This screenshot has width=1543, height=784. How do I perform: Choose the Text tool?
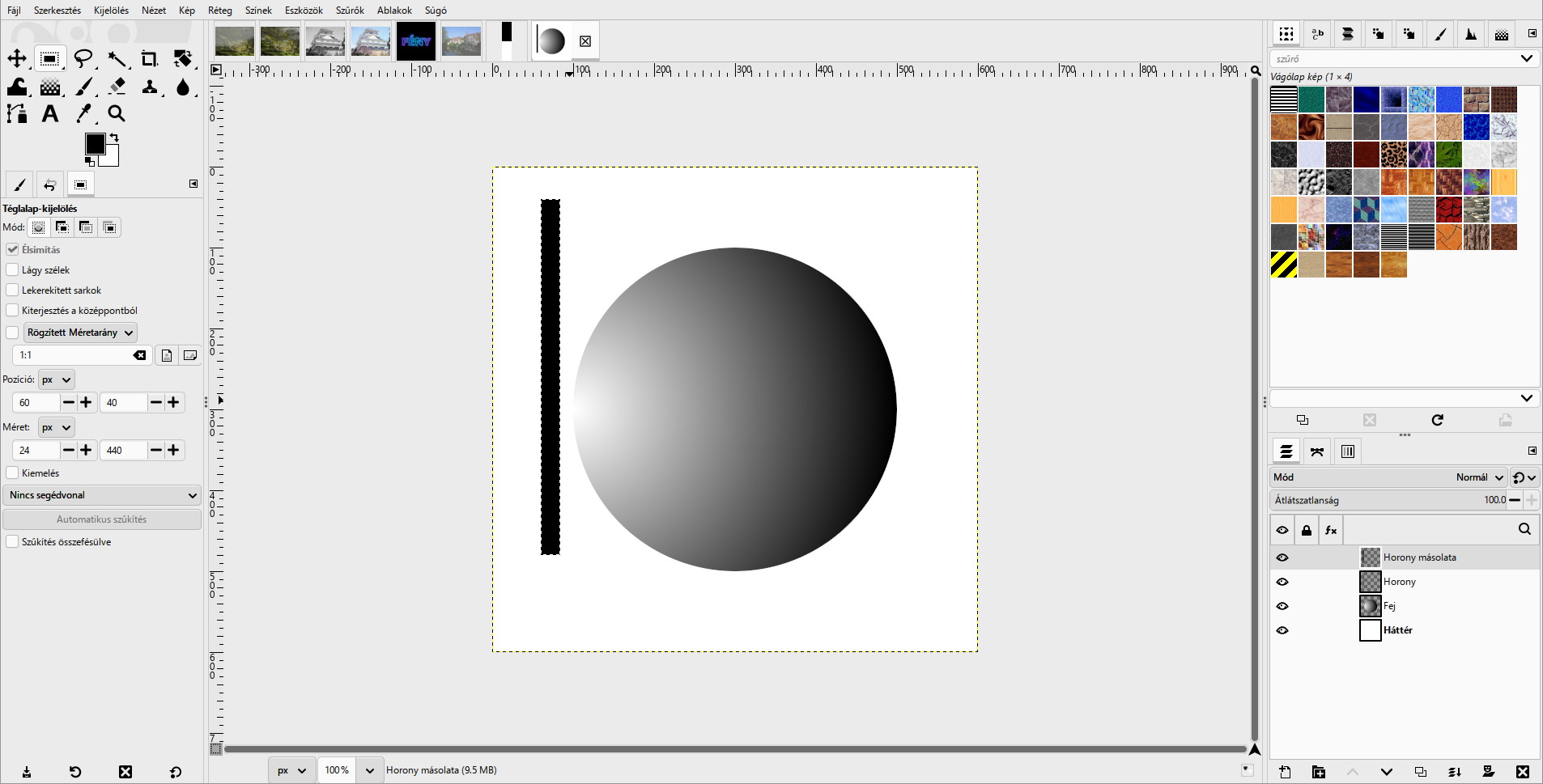coord(50,113)
